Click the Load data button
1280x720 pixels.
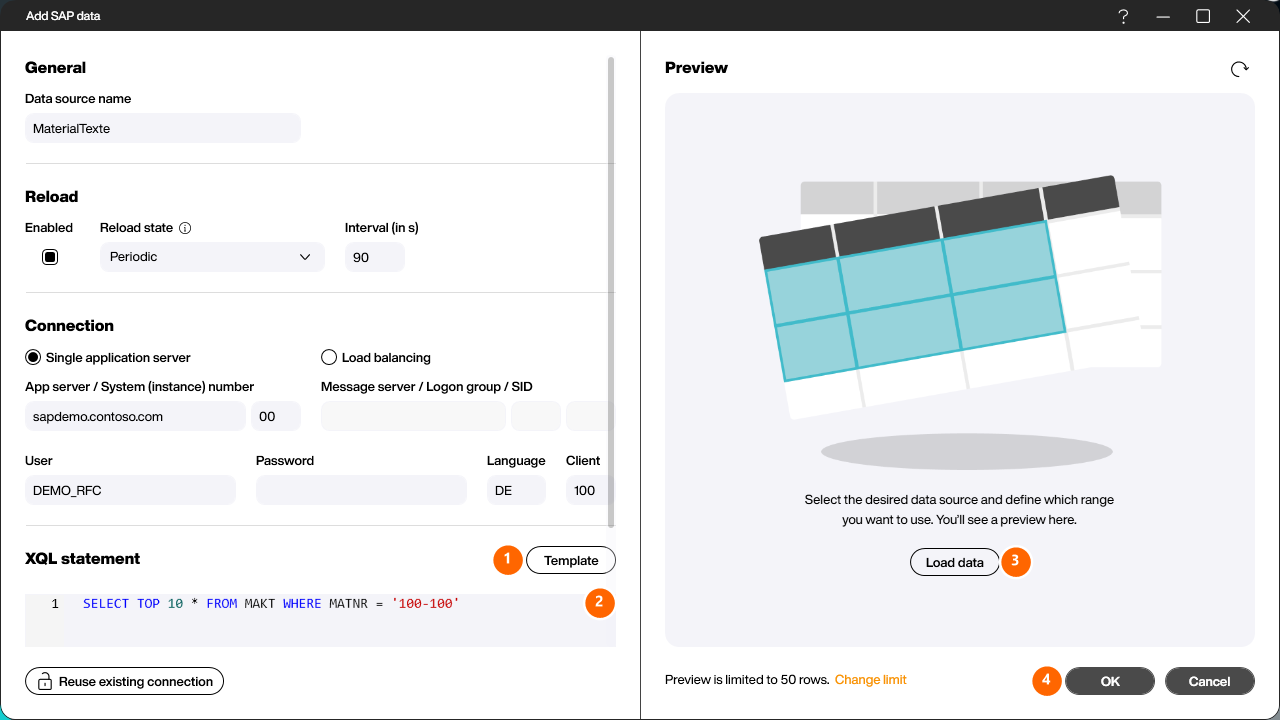click(x=954, y=562)
